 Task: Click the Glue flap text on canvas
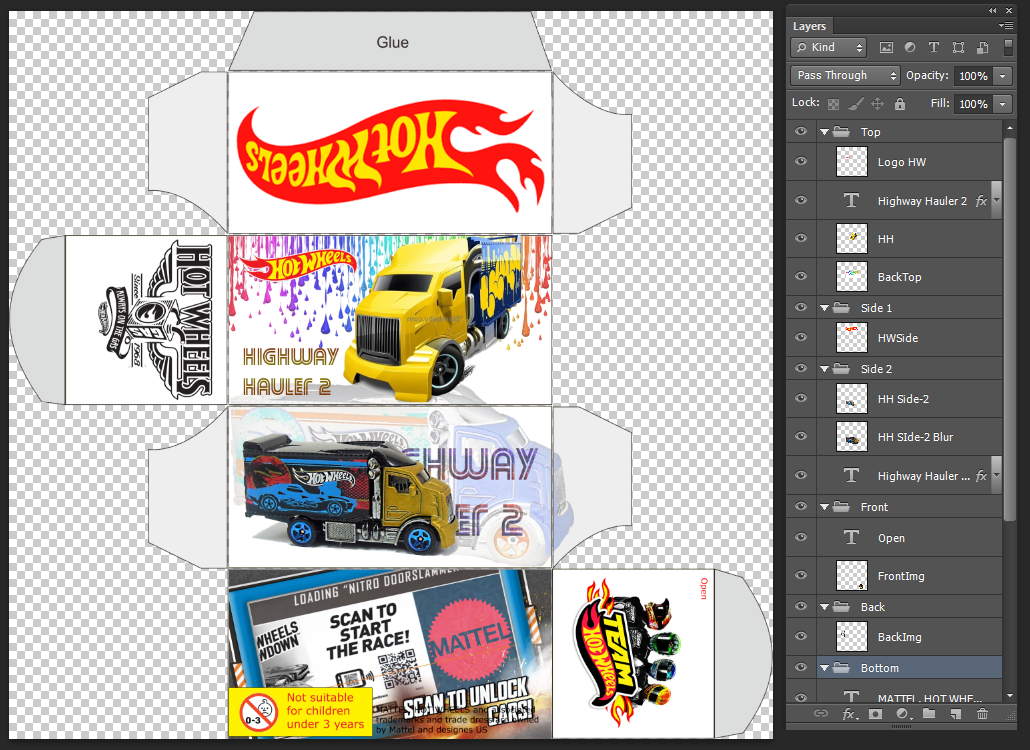pyautogui.click(x=392, y=42)
